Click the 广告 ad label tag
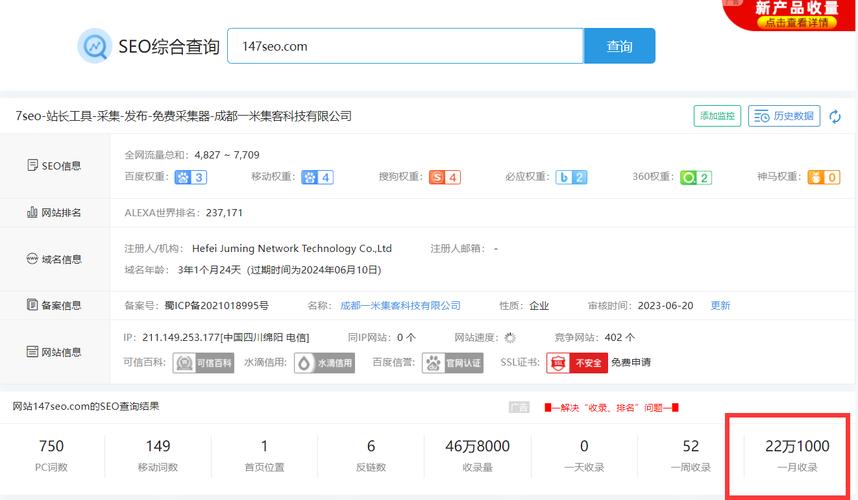The width and height of the screenshot is (858, 500). (x=519, y=407)
